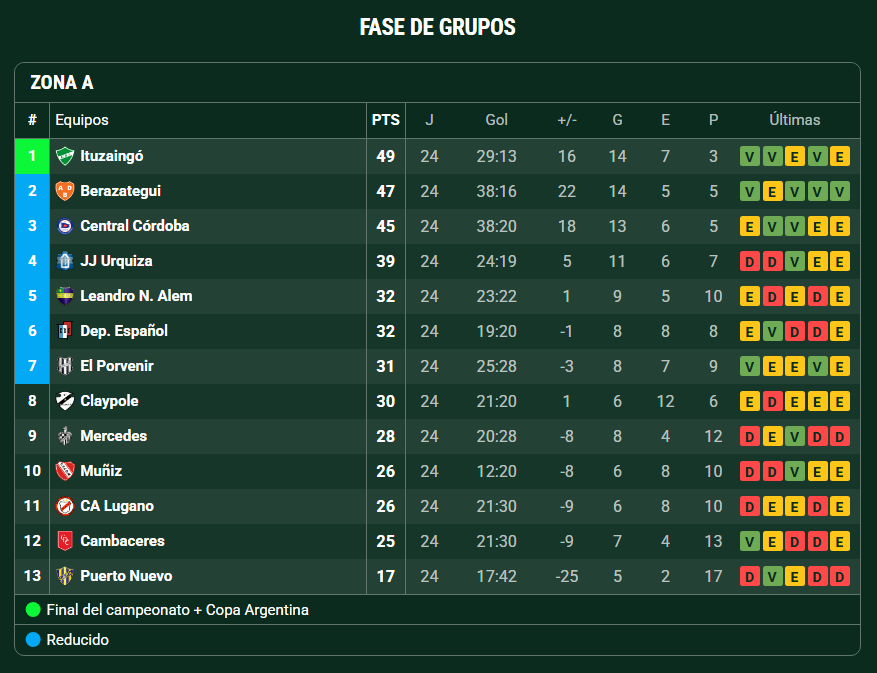
Task: Click the Berazategui orange crest icon
Action: [x=65, y=191]
